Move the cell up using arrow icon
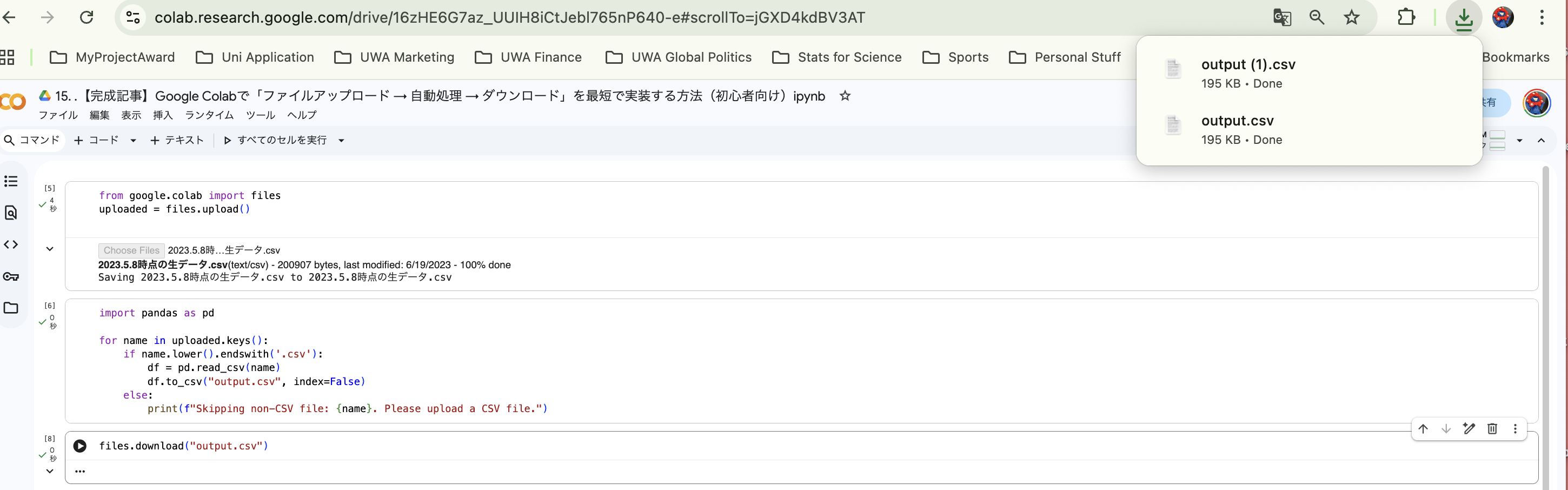Screen dimensions: 1568x490 1423,429
